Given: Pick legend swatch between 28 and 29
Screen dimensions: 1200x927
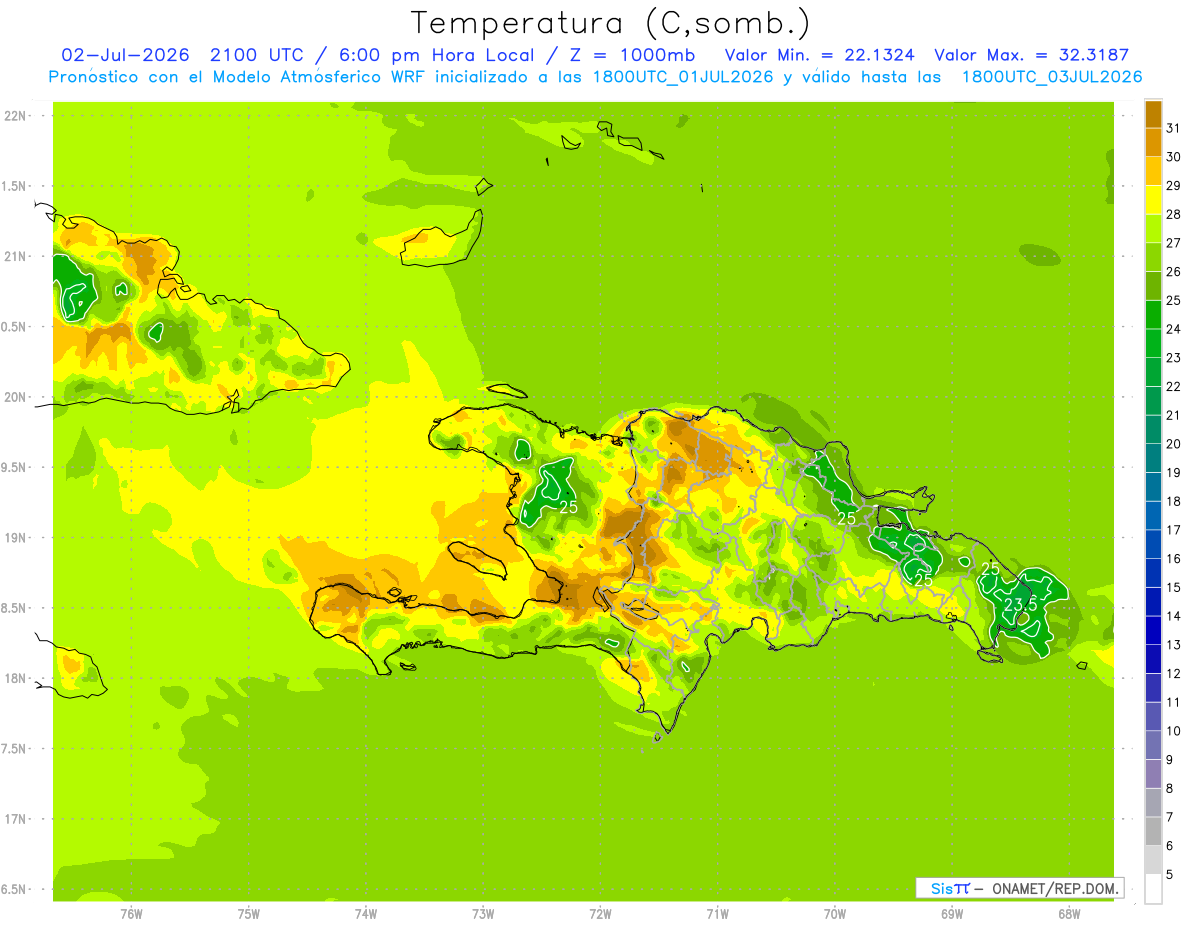Looking at the screenshot, I should pos(1153,200).
